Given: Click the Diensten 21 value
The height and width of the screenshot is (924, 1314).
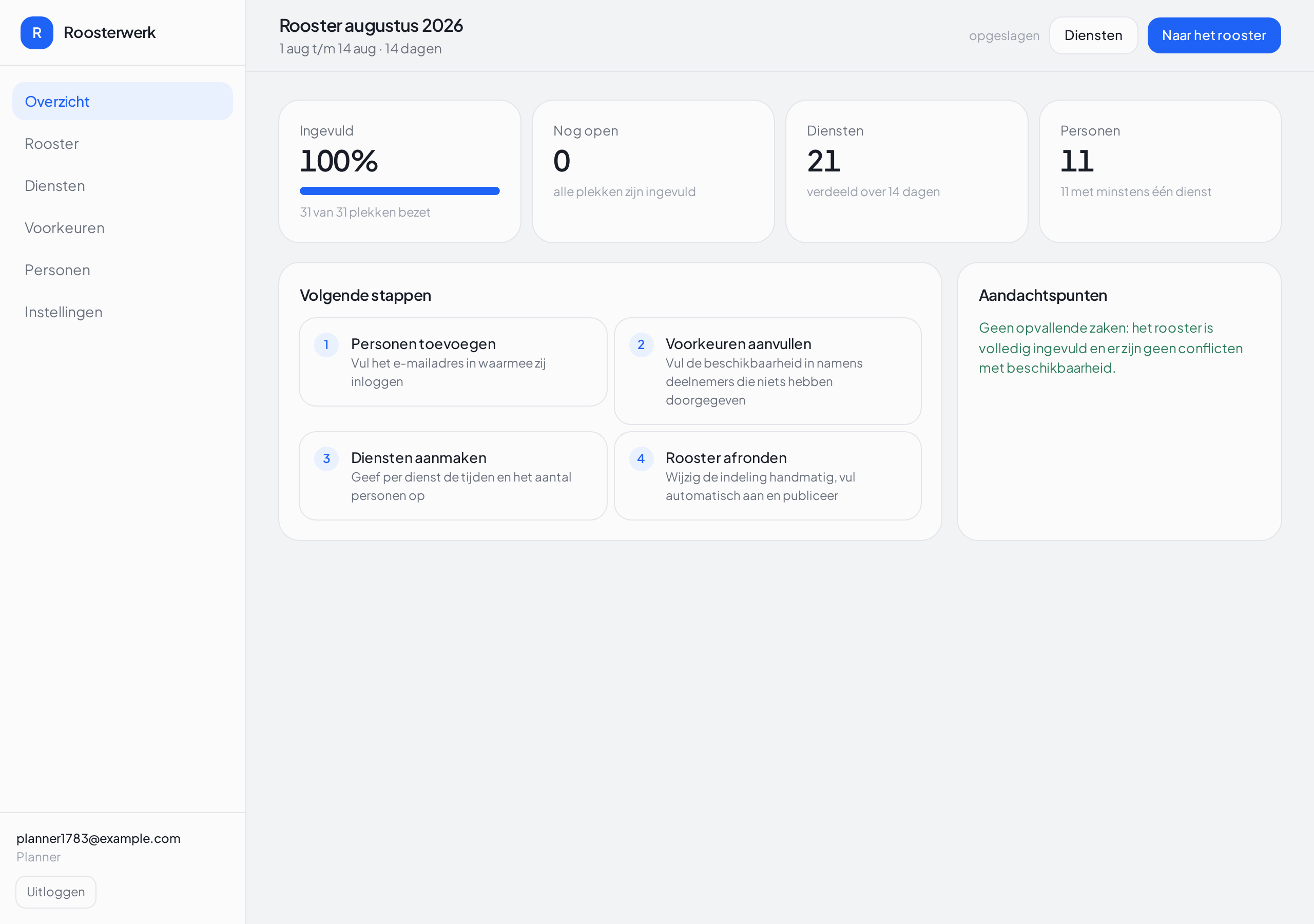Looking at the screenshot, I should pyautogui.click(x=823, y=161).
